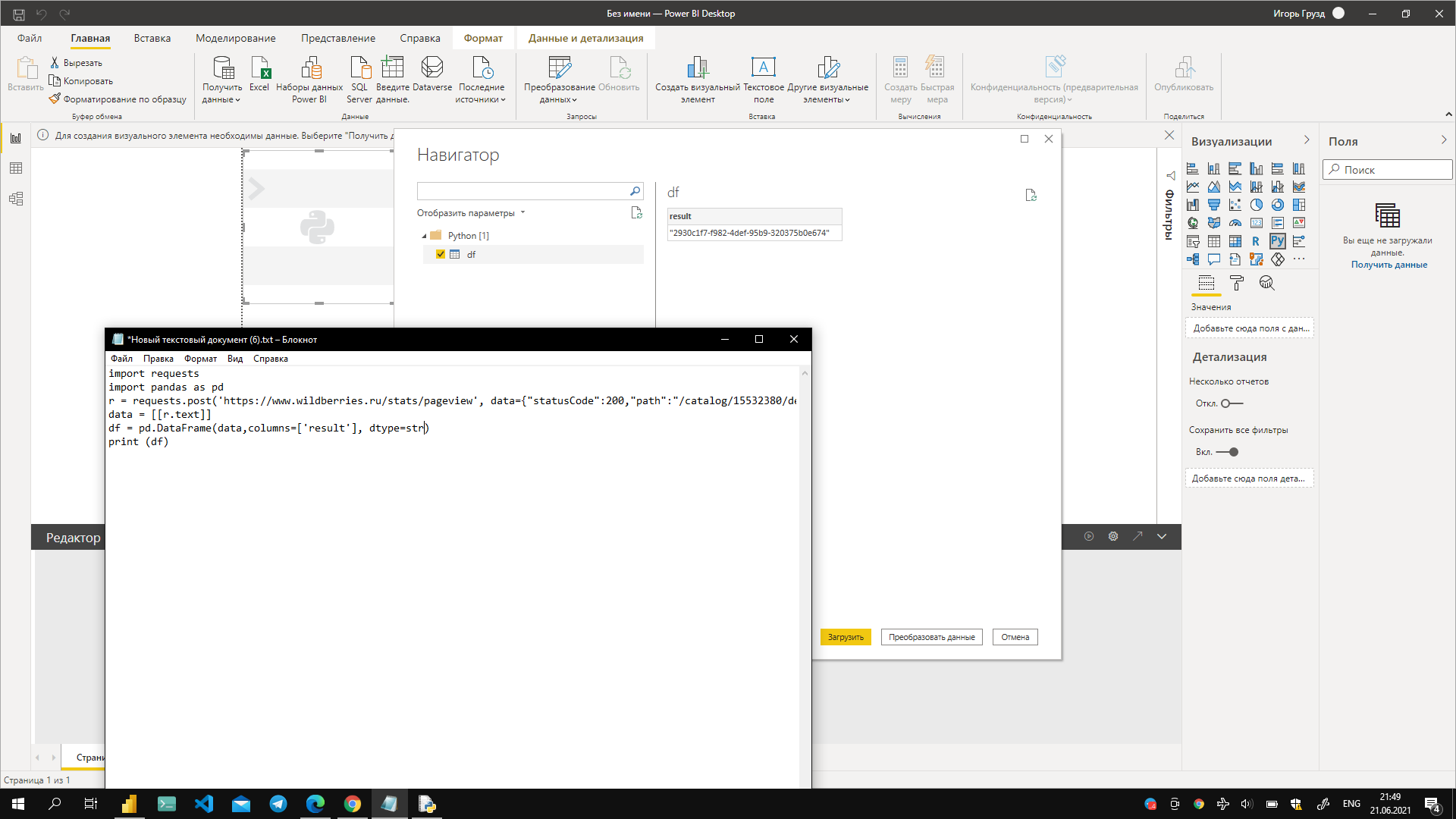Open Отобразить параметры dropdown

click(470, 213)
